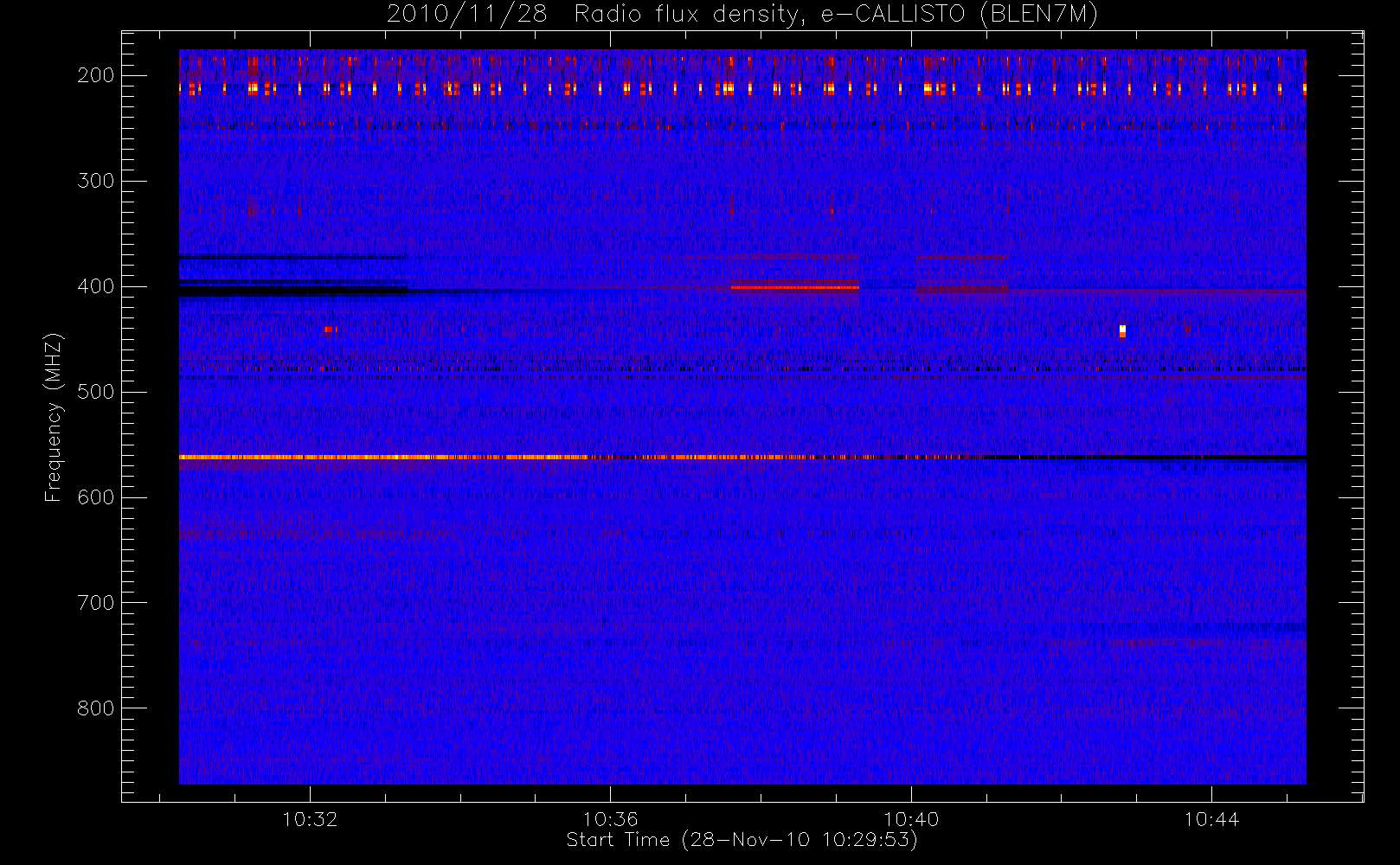The height and width of the screenshot is (865, 1400).
Task: Click the 700 frequency tick label
Action: (96, 603)
